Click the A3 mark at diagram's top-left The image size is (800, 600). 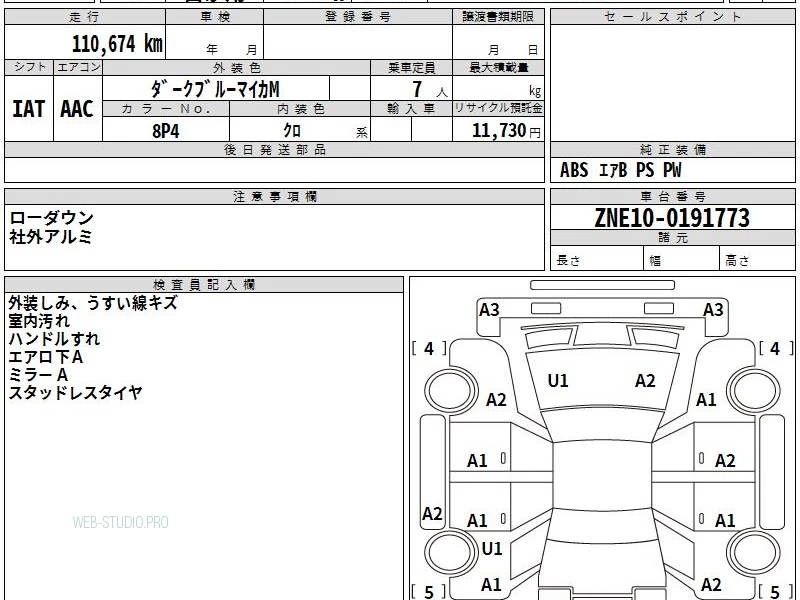point(489,310)
